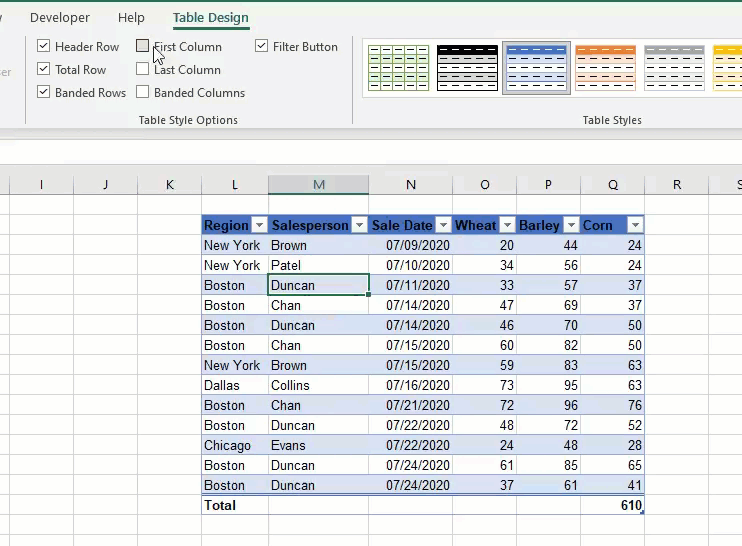
Task: Open the Wheat column filter dropdown
Action: coord(507,226)
